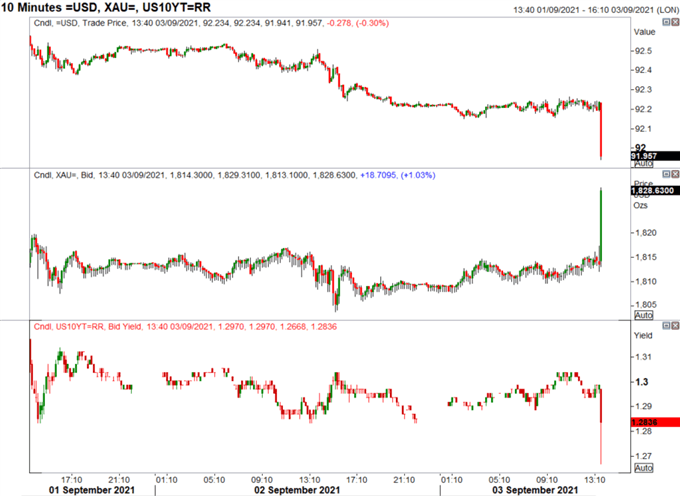The height and width of the screenshot is (496, 680).
Task: Click the 92.3 axis tick
Action: (x=643, y=90)
